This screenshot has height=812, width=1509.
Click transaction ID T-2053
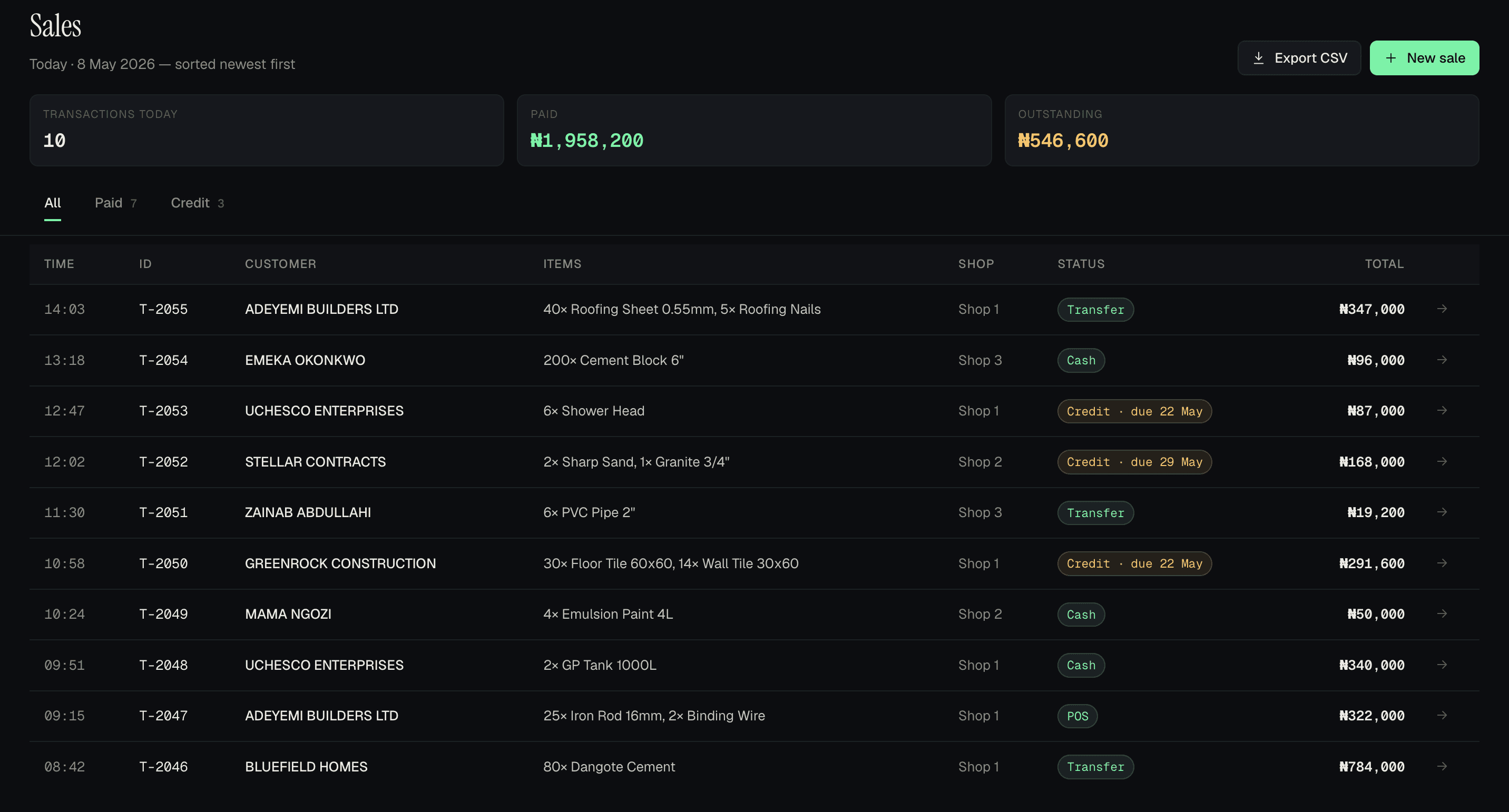[x=163, y=411]
